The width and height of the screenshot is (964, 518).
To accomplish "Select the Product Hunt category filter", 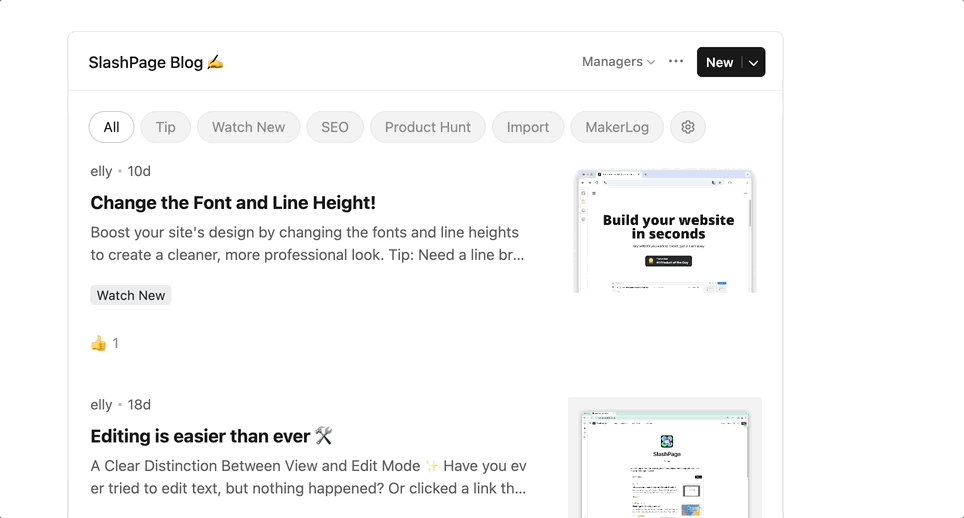I will point(428,127).
